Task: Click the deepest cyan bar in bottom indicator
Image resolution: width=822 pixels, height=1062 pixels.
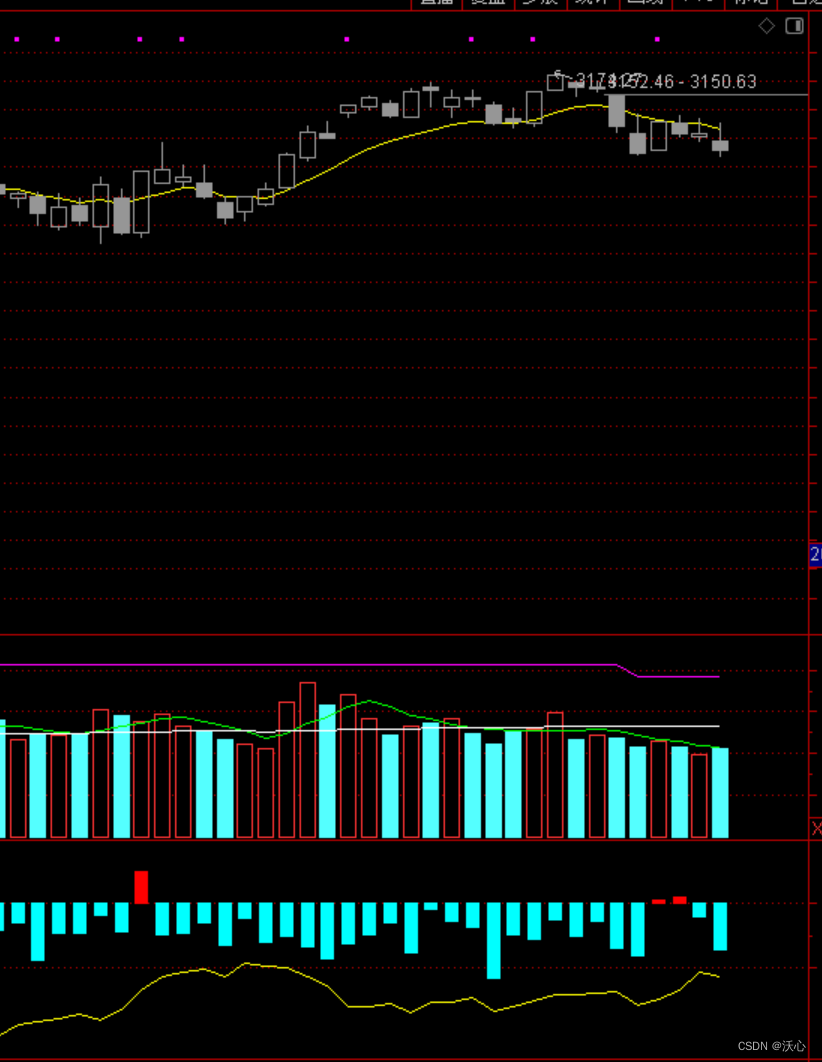Action: coord(494,940)
